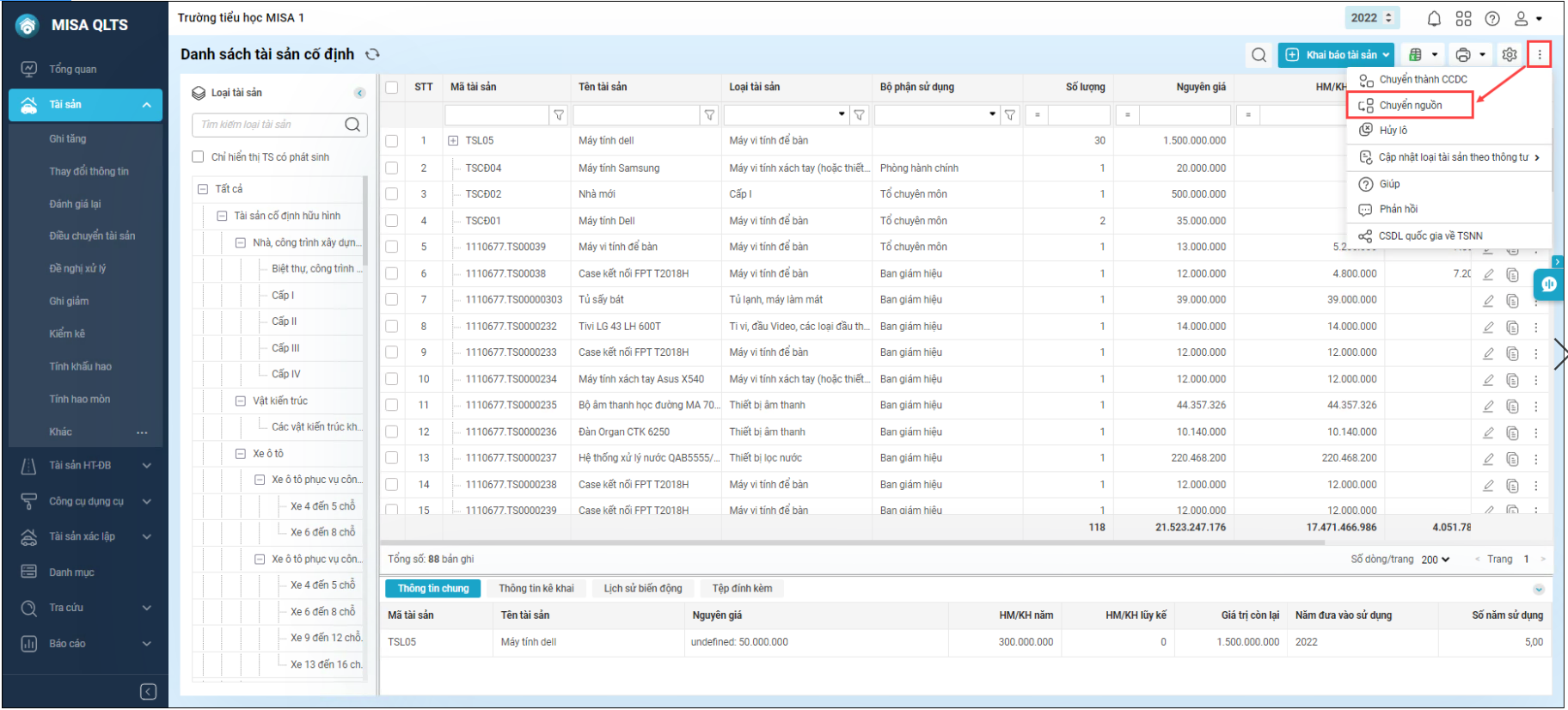This screenshot has width=1568, height=710.
Task: Click the three-dot more options icon
Action: [x=1539, y=55]
